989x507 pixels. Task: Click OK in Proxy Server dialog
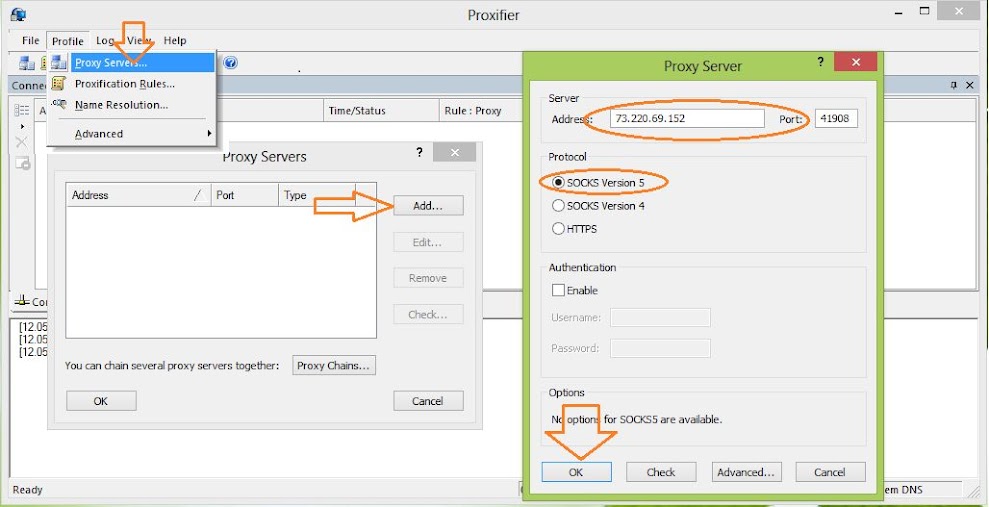click(x=576, y=472)
